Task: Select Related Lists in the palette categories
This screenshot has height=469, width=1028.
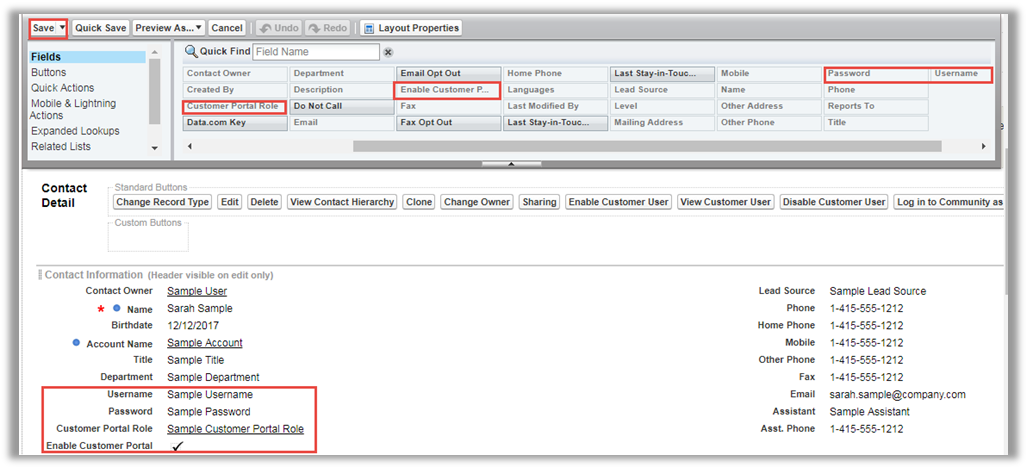Action: click(60, 146)
